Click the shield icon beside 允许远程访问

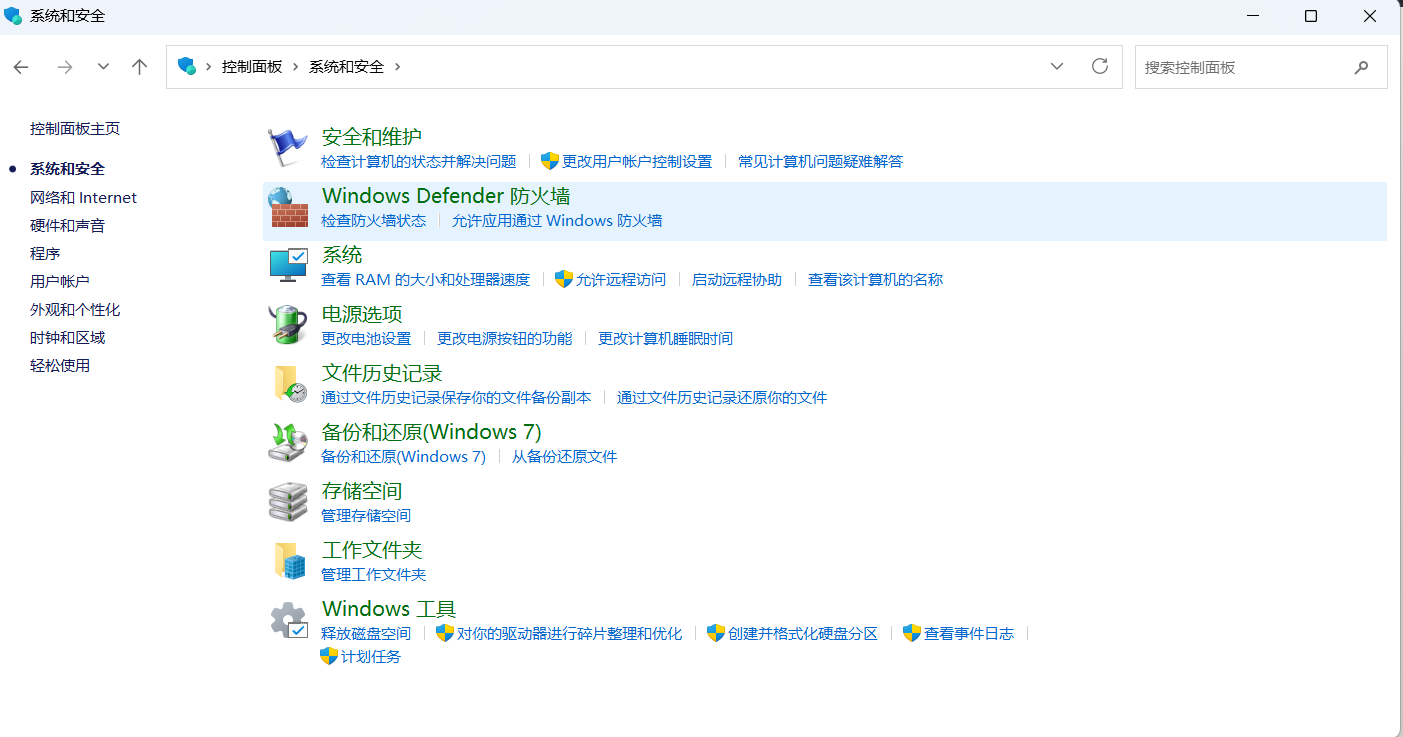pos(563,279)
